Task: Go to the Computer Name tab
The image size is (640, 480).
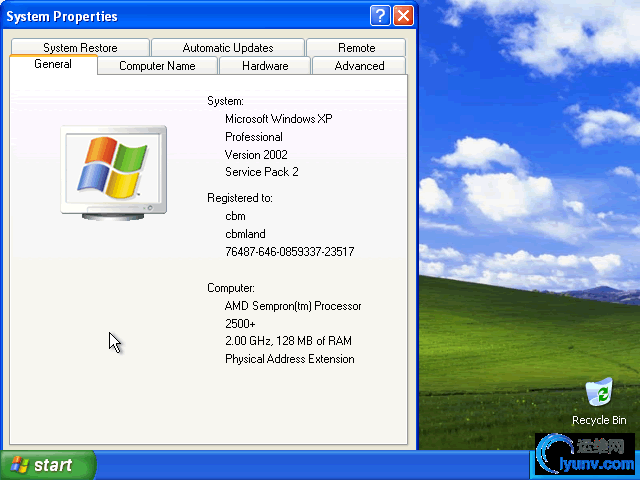Action: point(157,66)
